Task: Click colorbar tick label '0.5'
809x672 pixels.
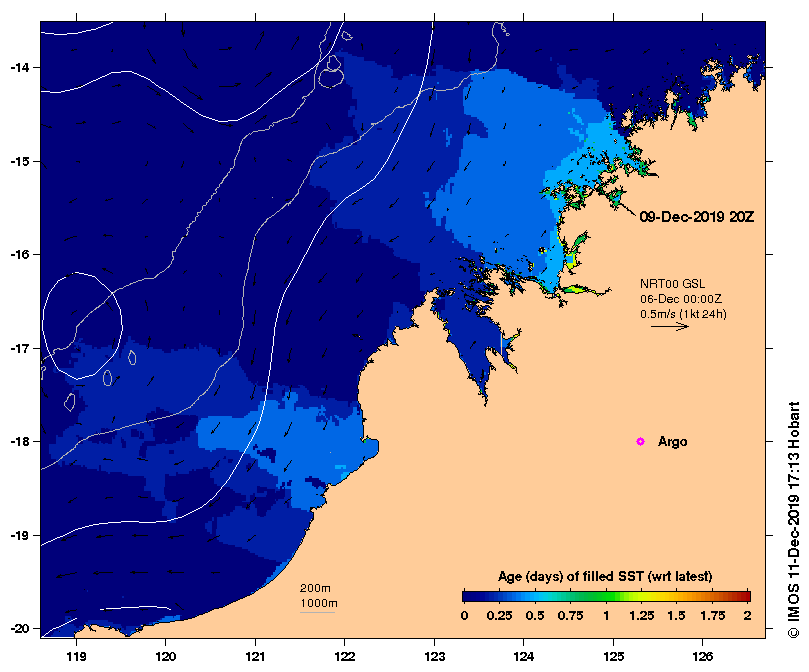Action: point(535,616)
